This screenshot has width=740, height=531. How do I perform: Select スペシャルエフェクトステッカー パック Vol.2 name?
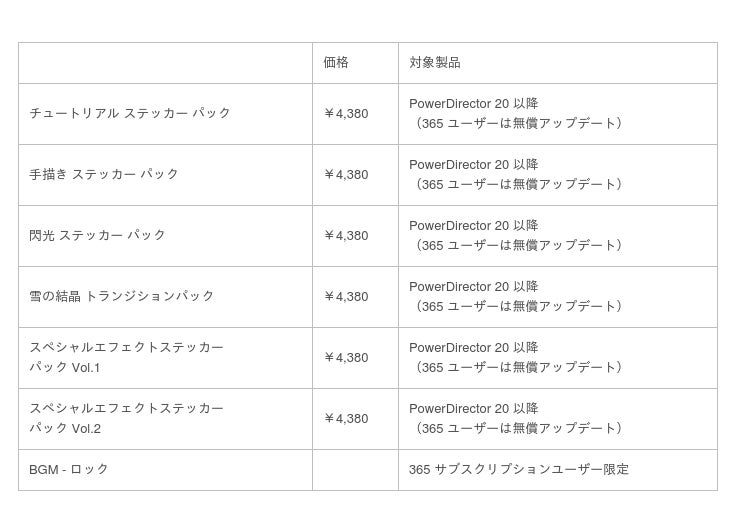(x=126, y=419)
